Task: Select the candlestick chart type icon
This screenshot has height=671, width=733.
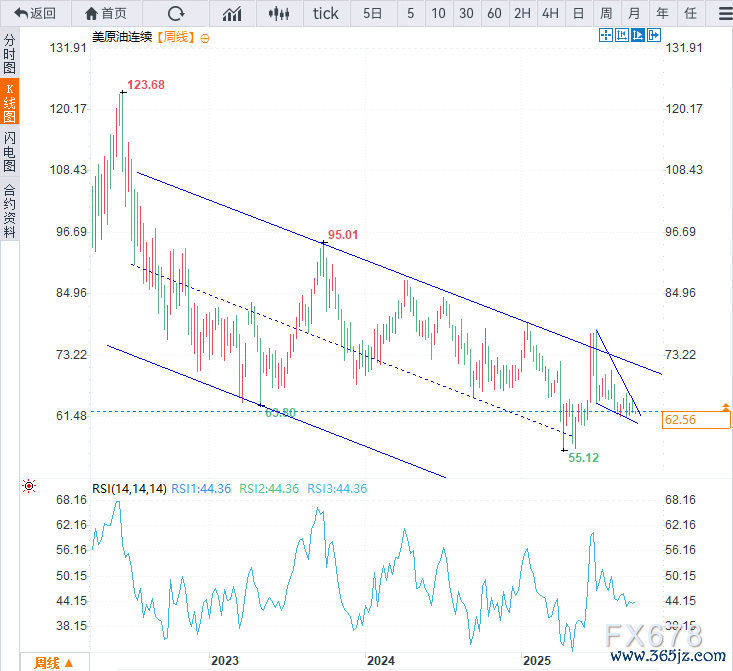Action: 280,13
